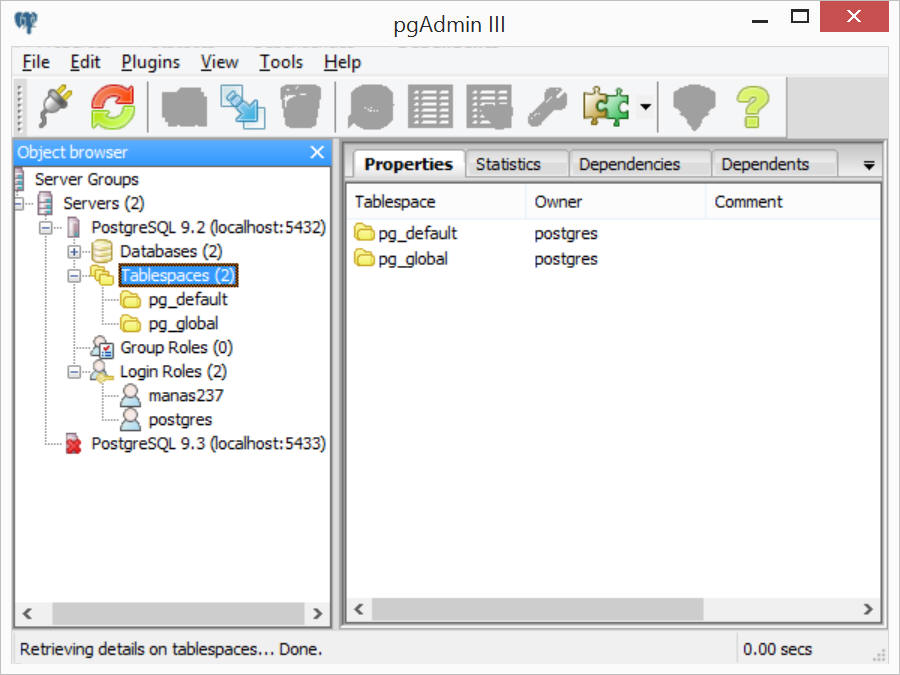Image resolution: width=900 pixels, height=675 pixels.
Task: Click the View filtered data icon
Action: pyautogui.click(x=489, y=107)
